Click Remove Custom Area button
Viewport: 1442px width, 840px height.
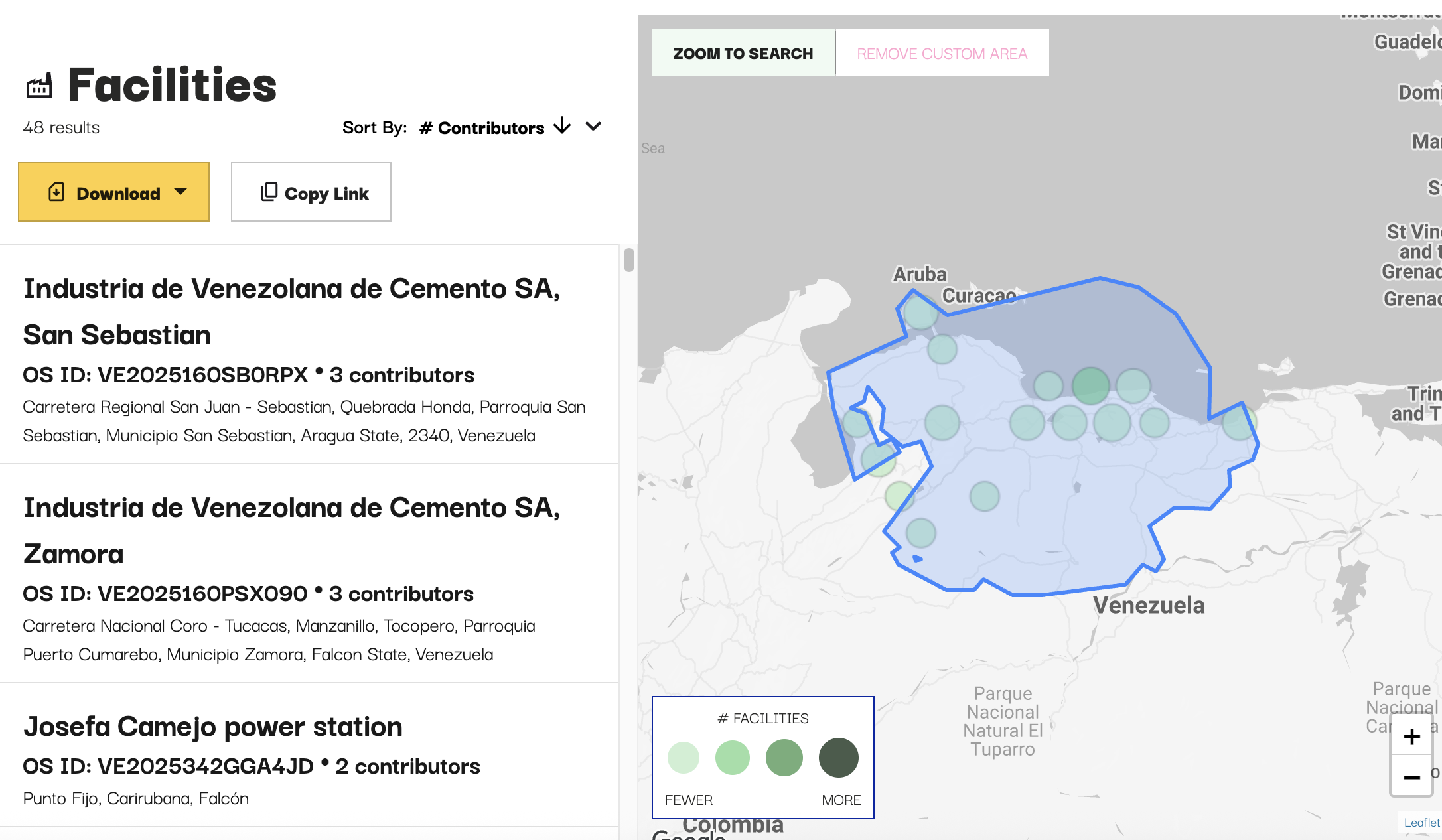[942, 53]
